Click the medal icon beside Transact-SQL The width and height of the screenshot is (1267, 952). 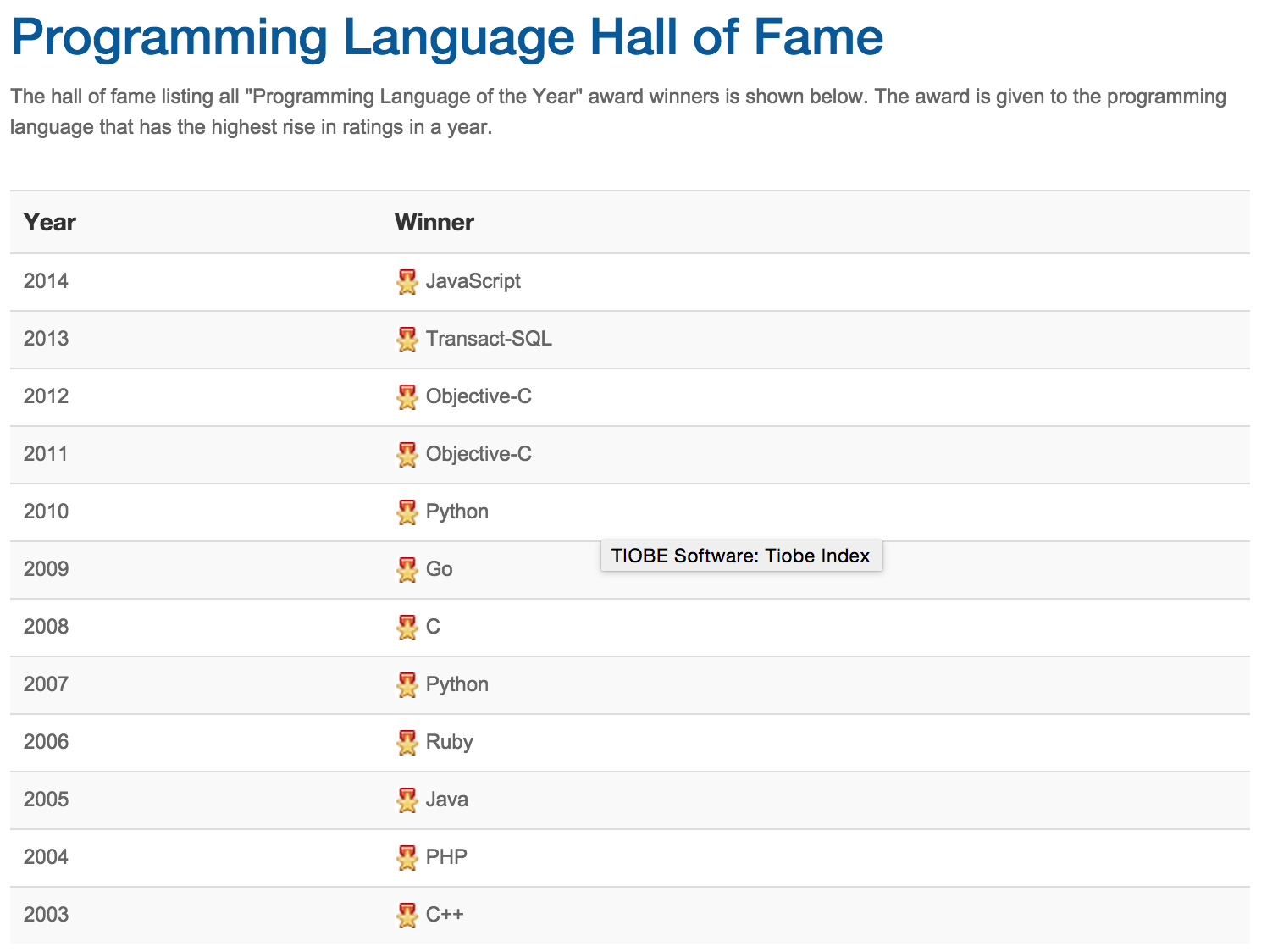click(407, 340)
